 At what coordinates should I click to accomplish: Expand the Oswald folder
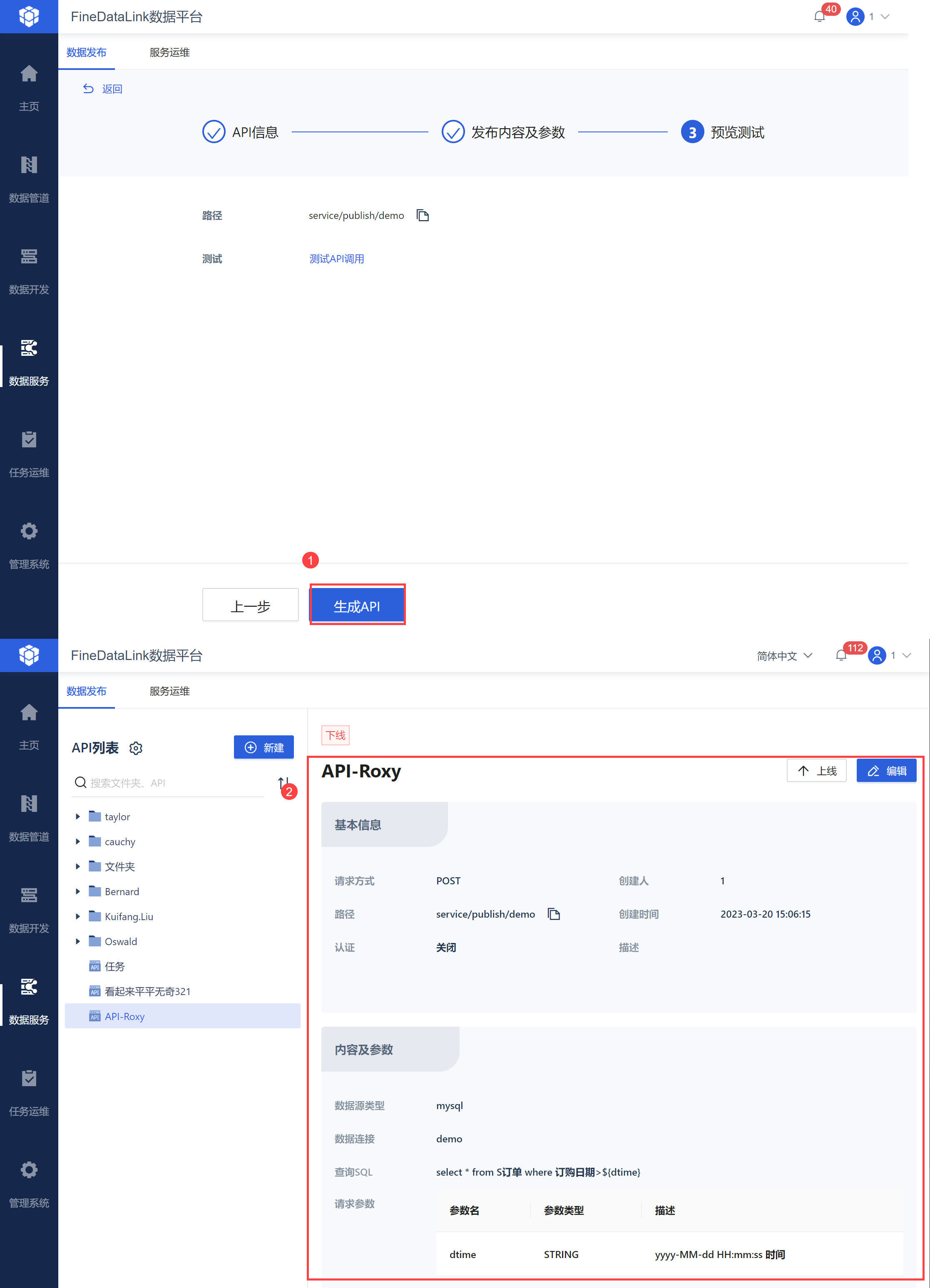[78, 942]
